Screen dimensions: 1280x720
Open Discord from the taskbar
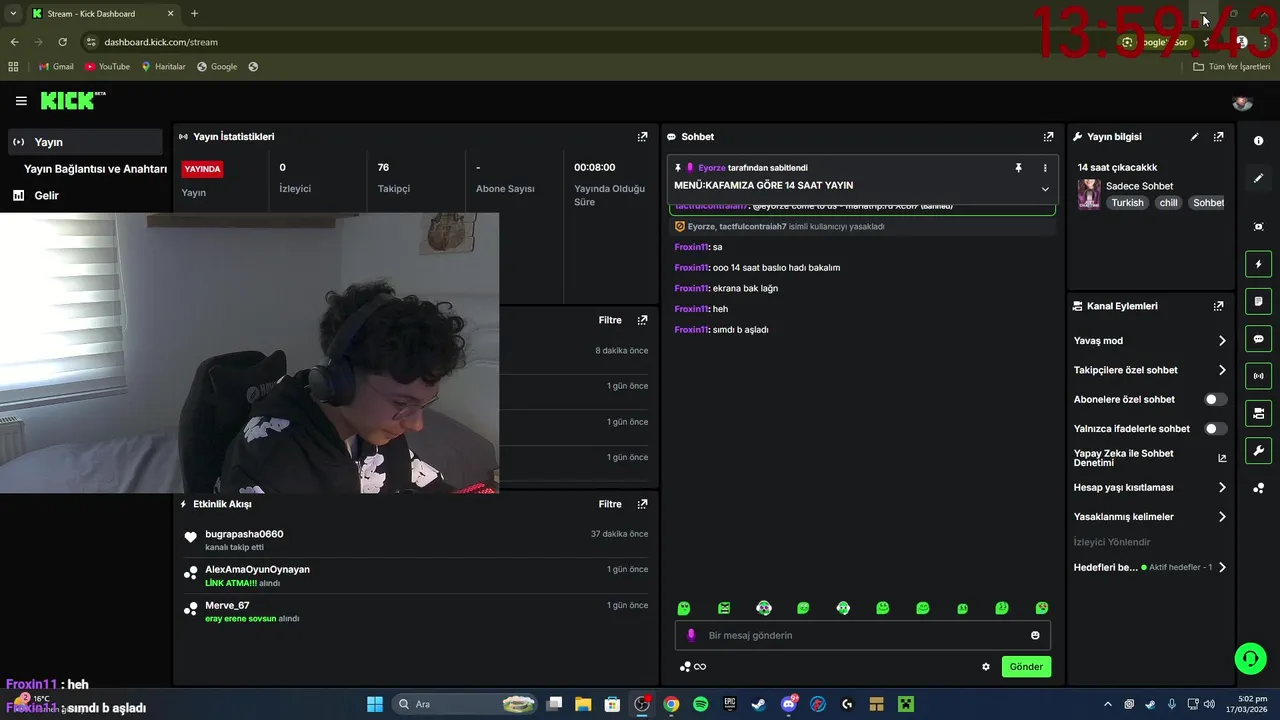tap(789, 704)
